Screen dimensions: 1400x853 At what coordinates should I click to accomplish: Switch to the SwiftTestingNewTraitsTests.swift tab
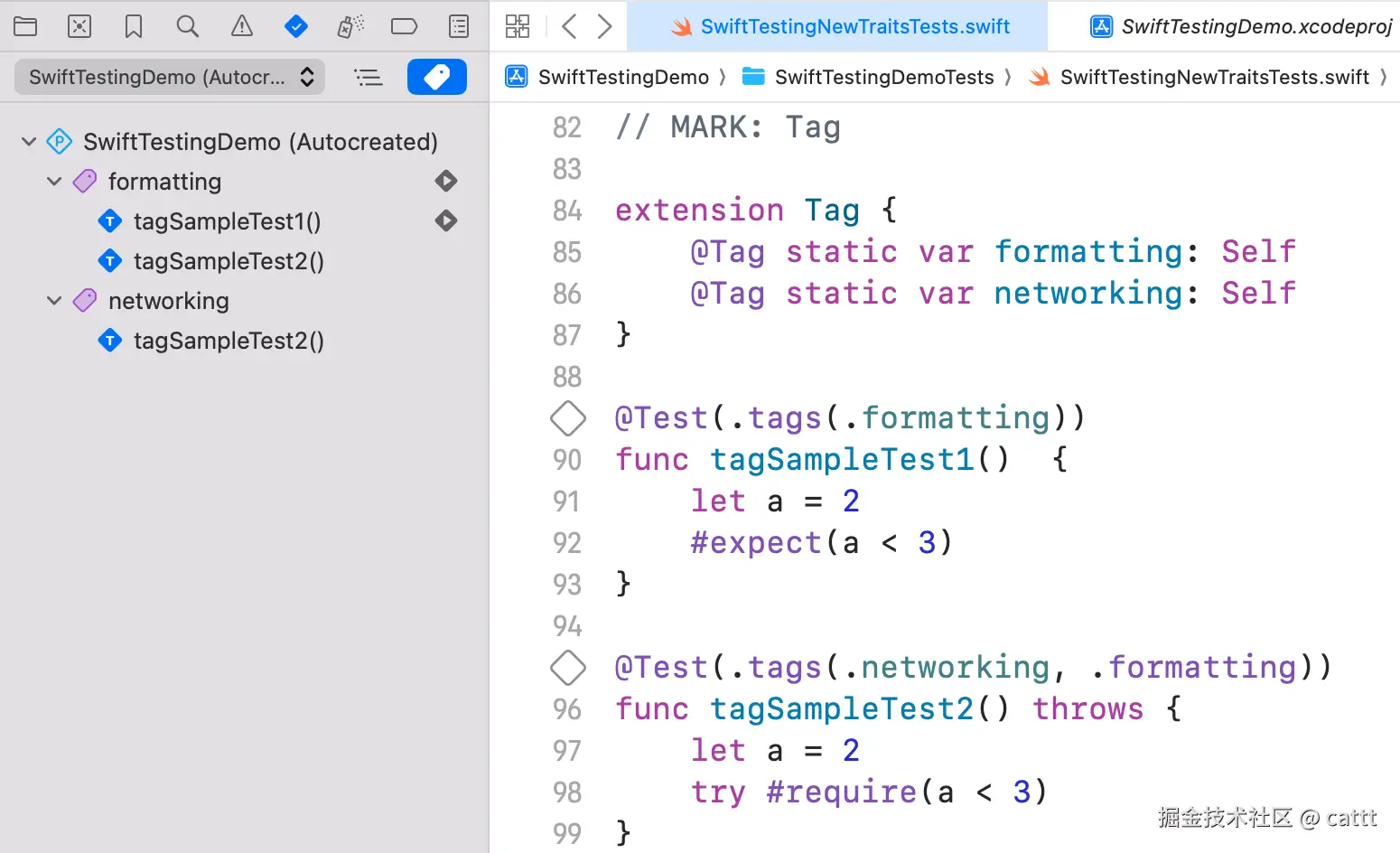coord(837,26)
